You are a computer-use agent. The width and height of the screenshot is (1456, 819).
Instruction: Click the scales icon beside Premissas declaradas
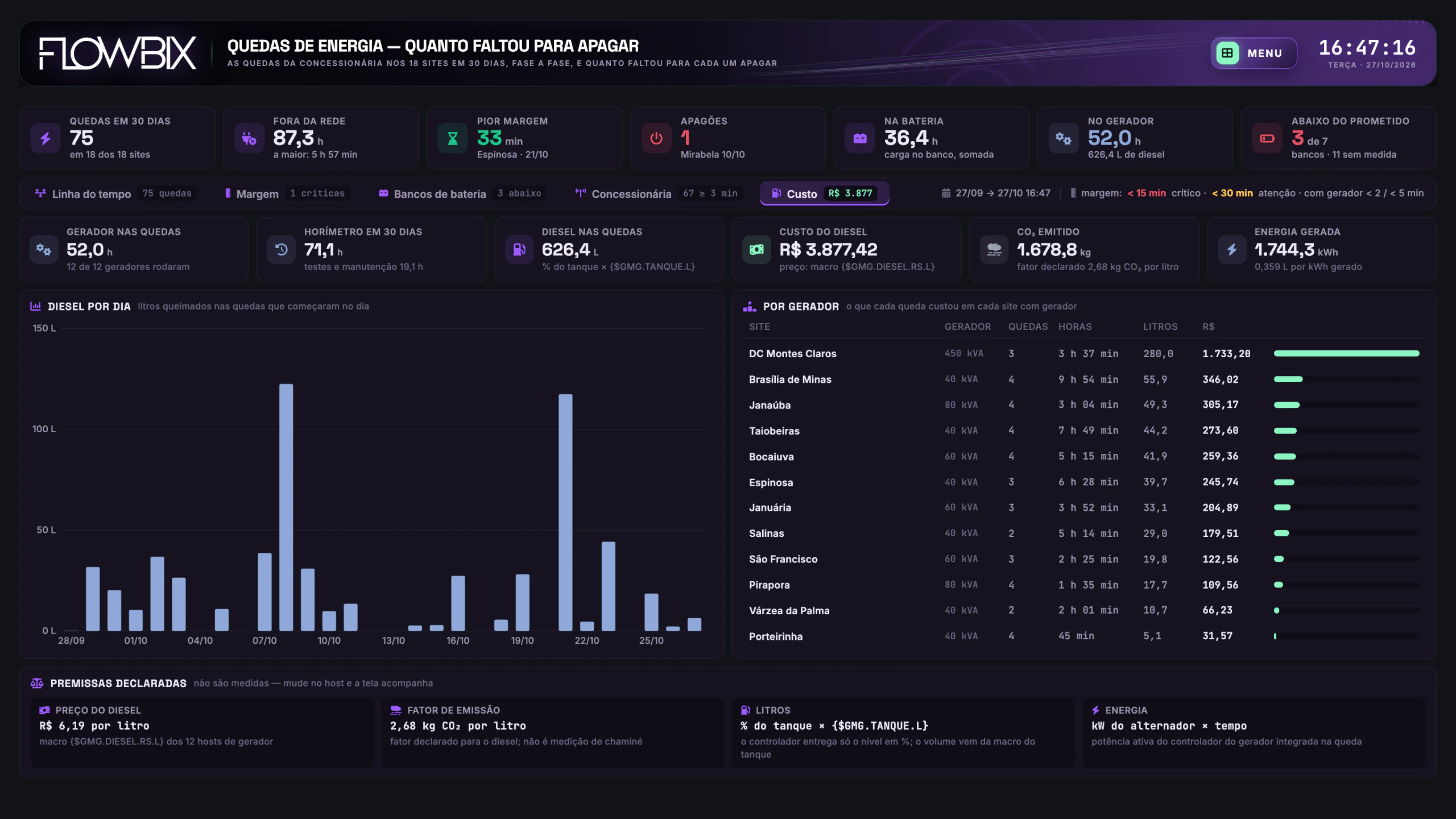click(37, 683)
